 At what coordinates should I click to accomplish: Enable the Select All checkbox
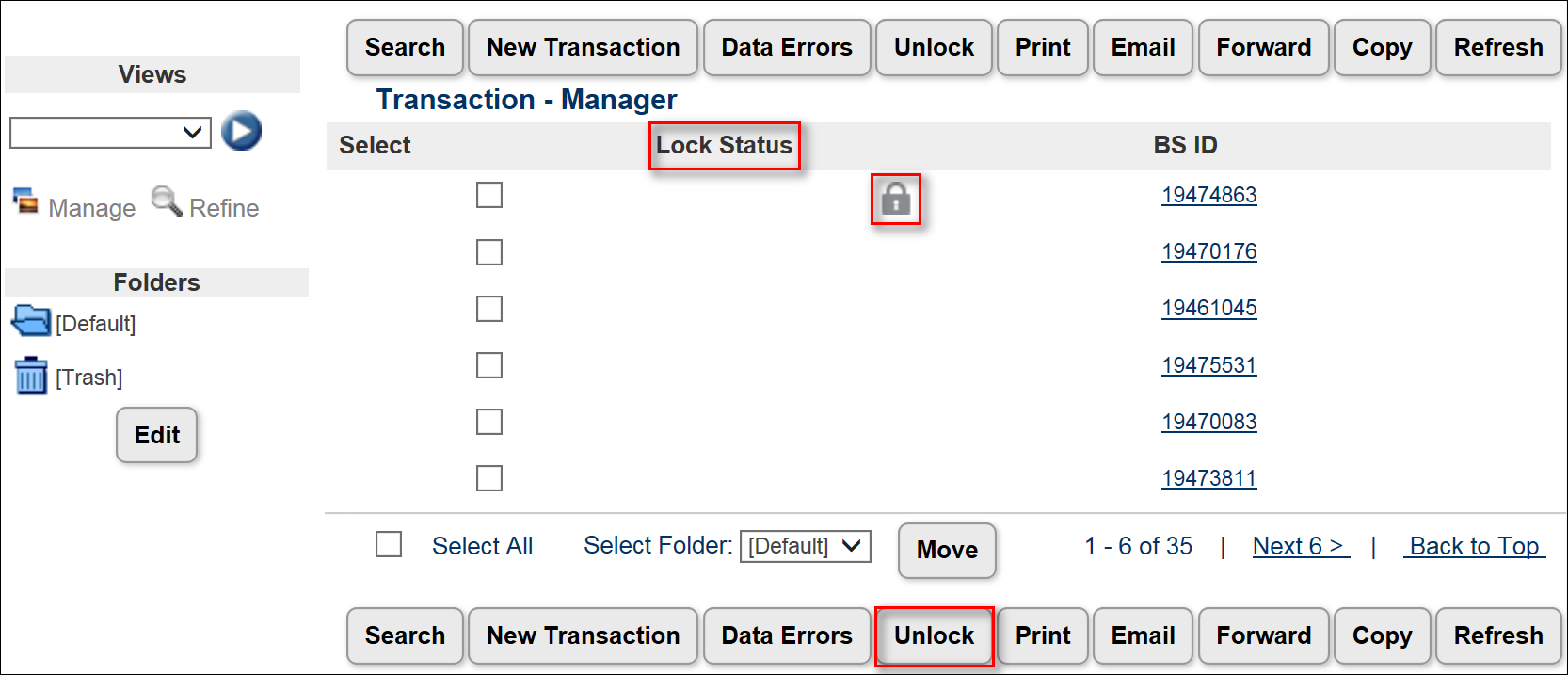(x=389, y=545)
